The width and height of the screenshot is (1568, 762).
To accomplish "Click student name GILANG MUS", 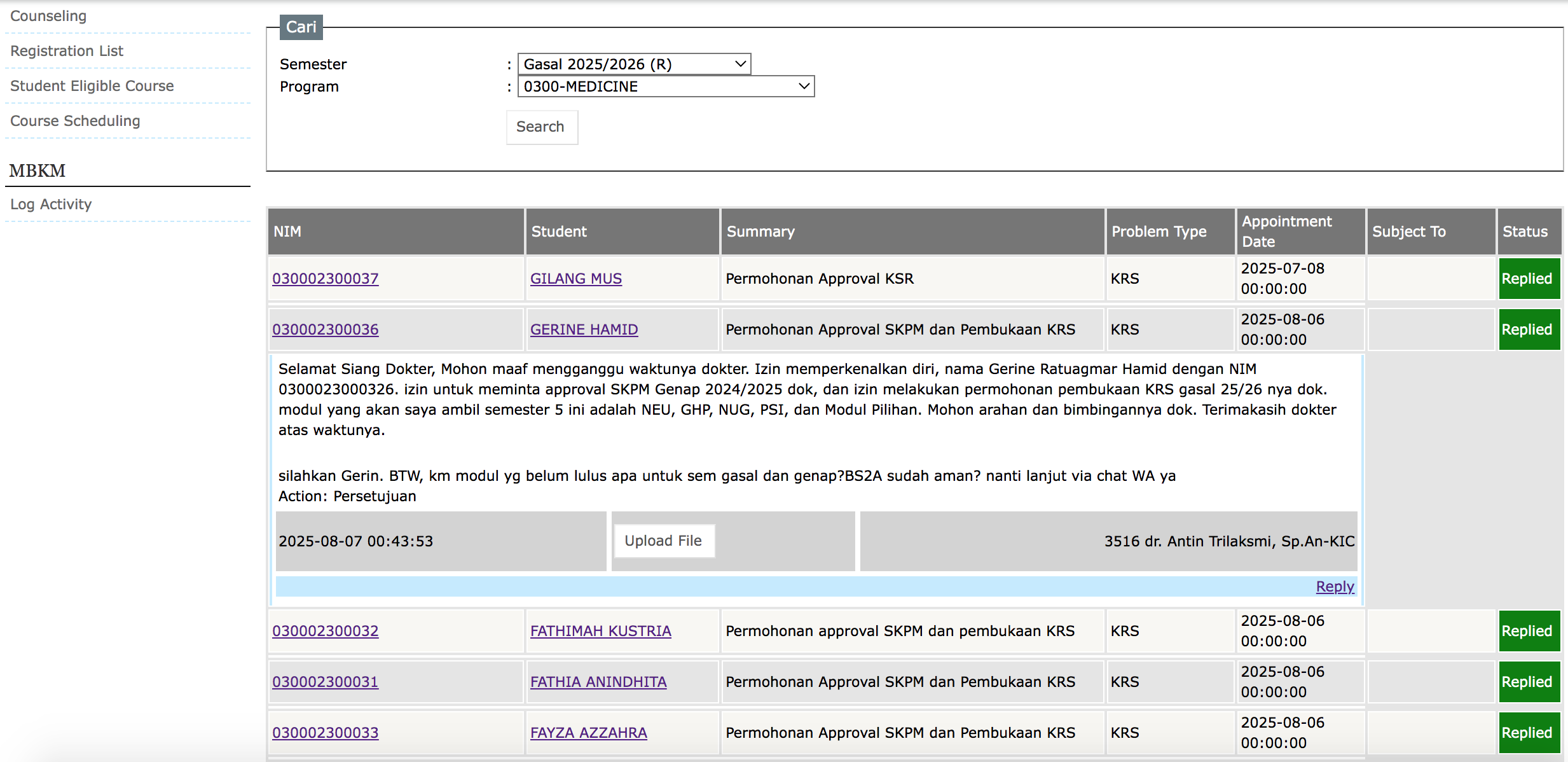I will point(576,279).
